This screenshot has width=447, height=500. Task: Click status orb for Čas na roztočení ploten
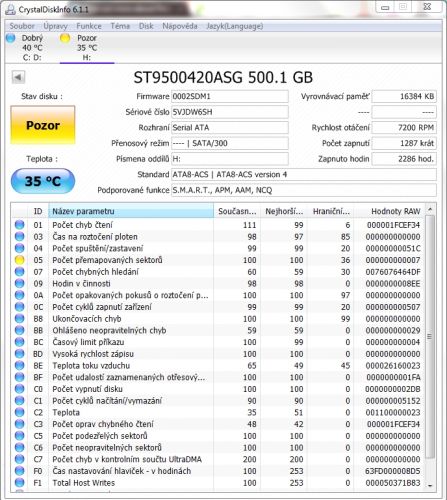pos(20,236)
